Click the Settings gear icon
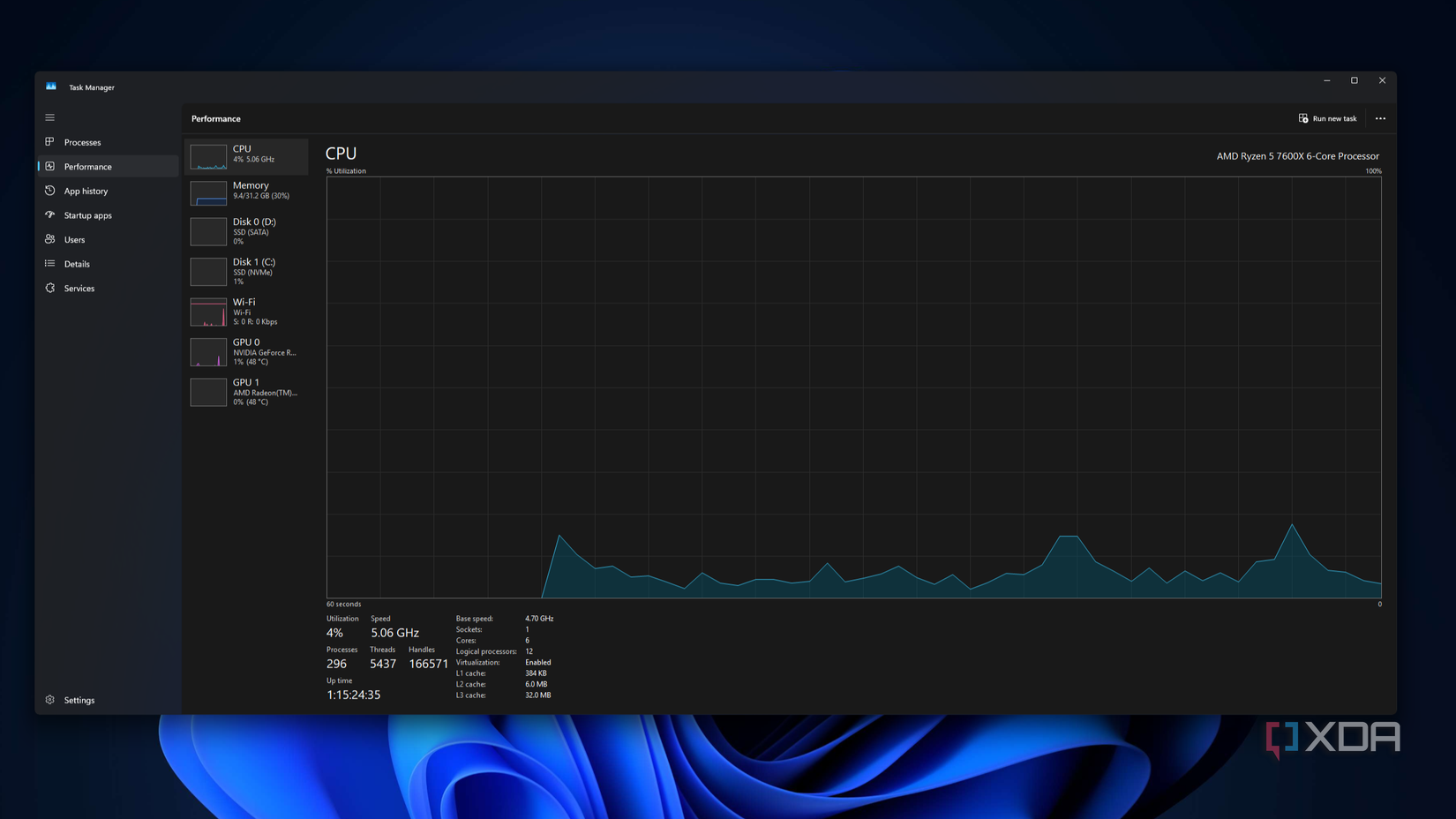 pyautogui.click(x=50, y=700)
